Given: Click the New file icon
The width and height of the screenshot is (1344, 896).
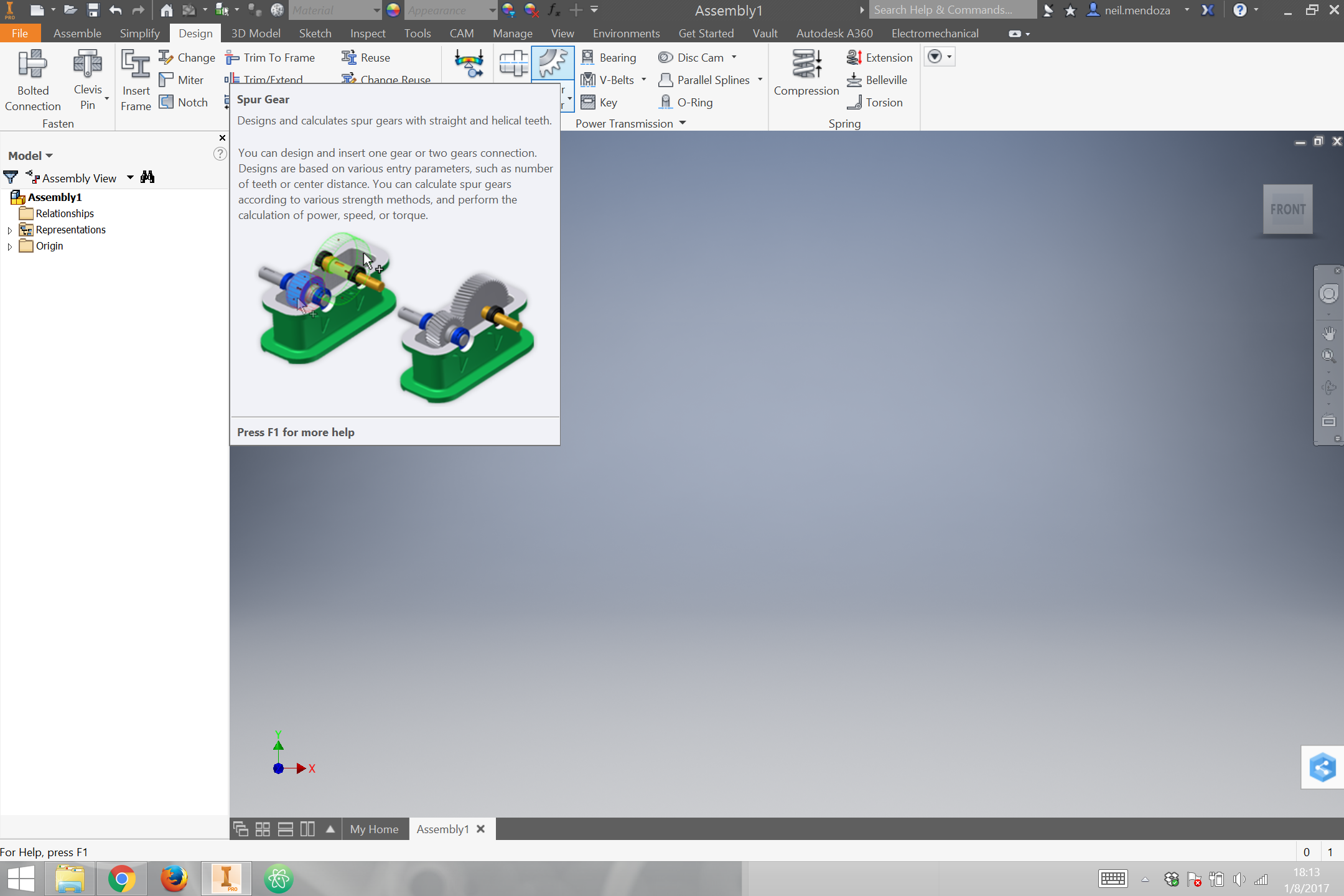Looking at the screenshot, I should coord(37,10).
